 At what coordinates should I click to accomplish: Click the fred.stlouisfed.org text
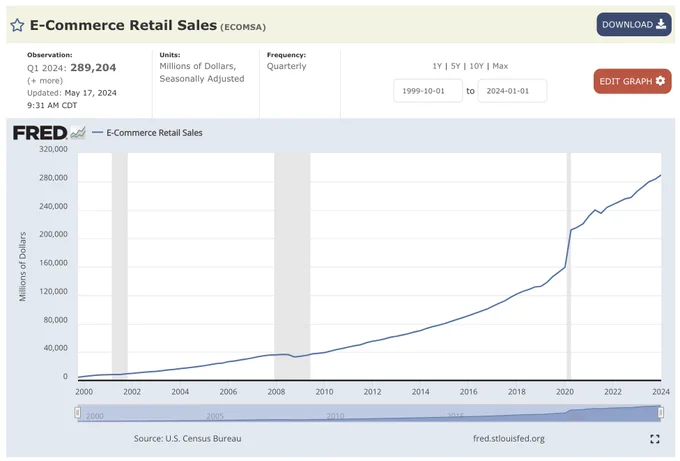[509, 438]
